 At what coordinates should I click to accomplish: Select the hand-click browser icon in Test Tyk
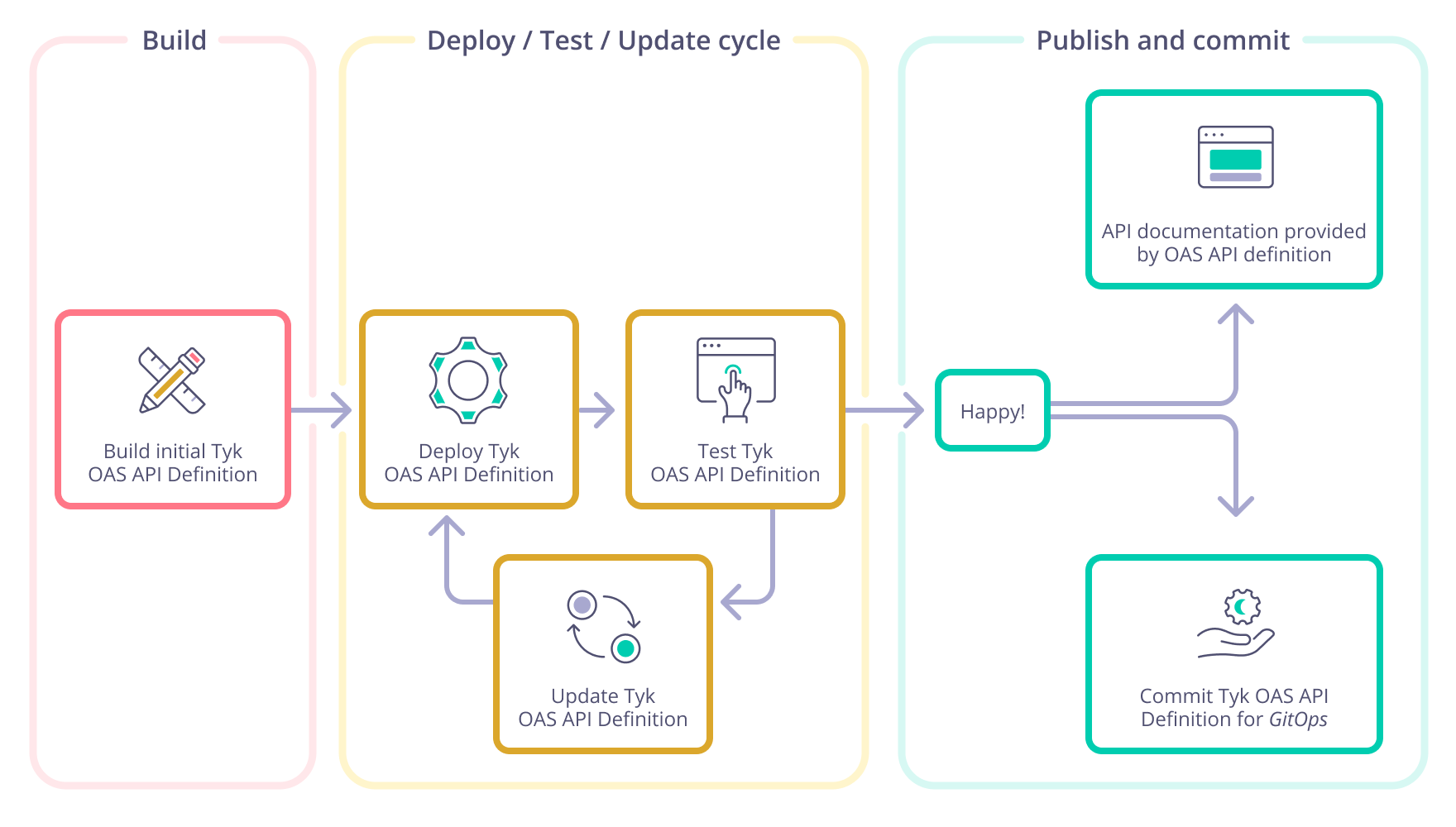click(x=735, y=376)
